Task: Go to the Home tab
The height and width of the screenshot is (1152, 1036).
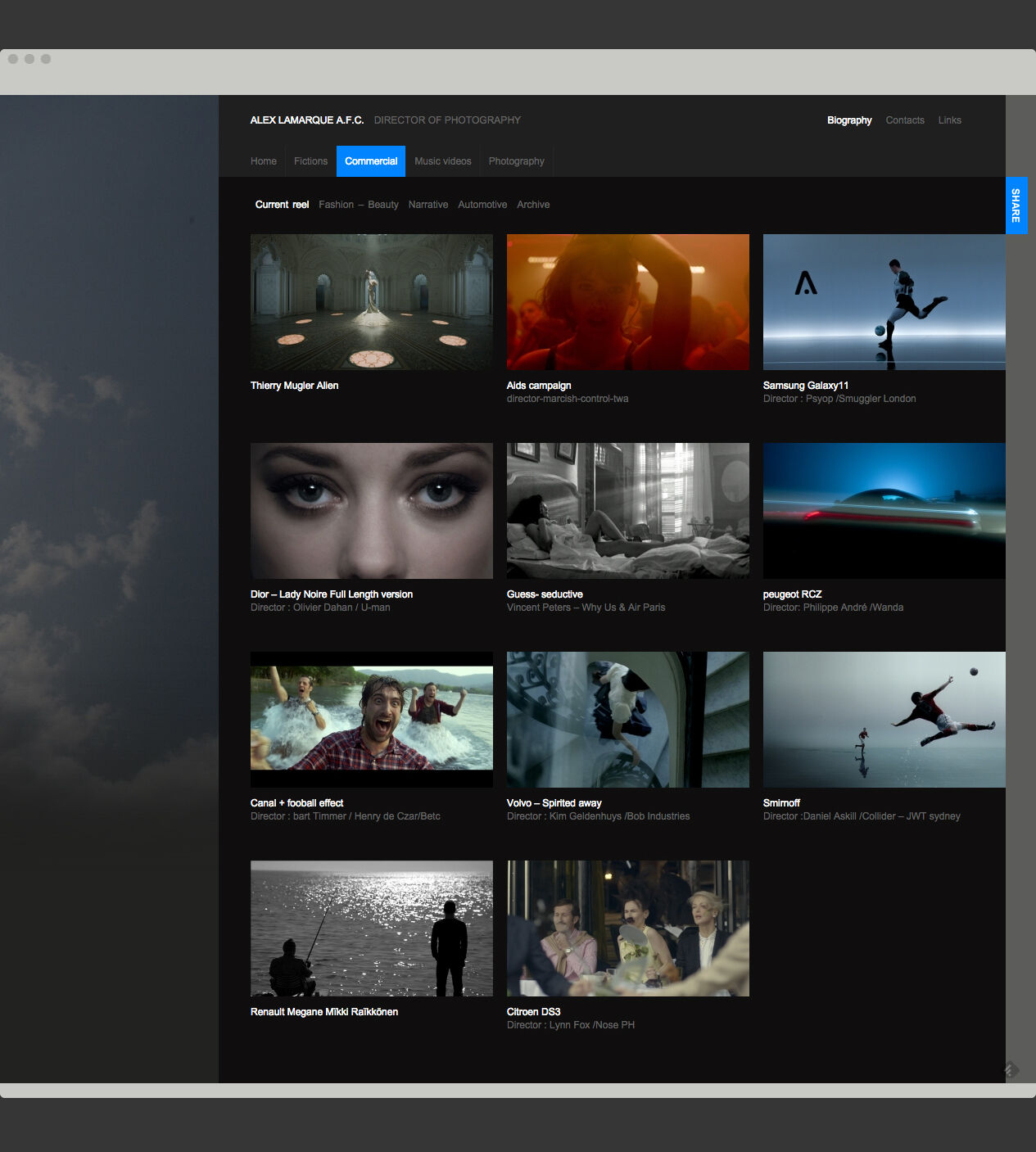Action: coord(264,161)
